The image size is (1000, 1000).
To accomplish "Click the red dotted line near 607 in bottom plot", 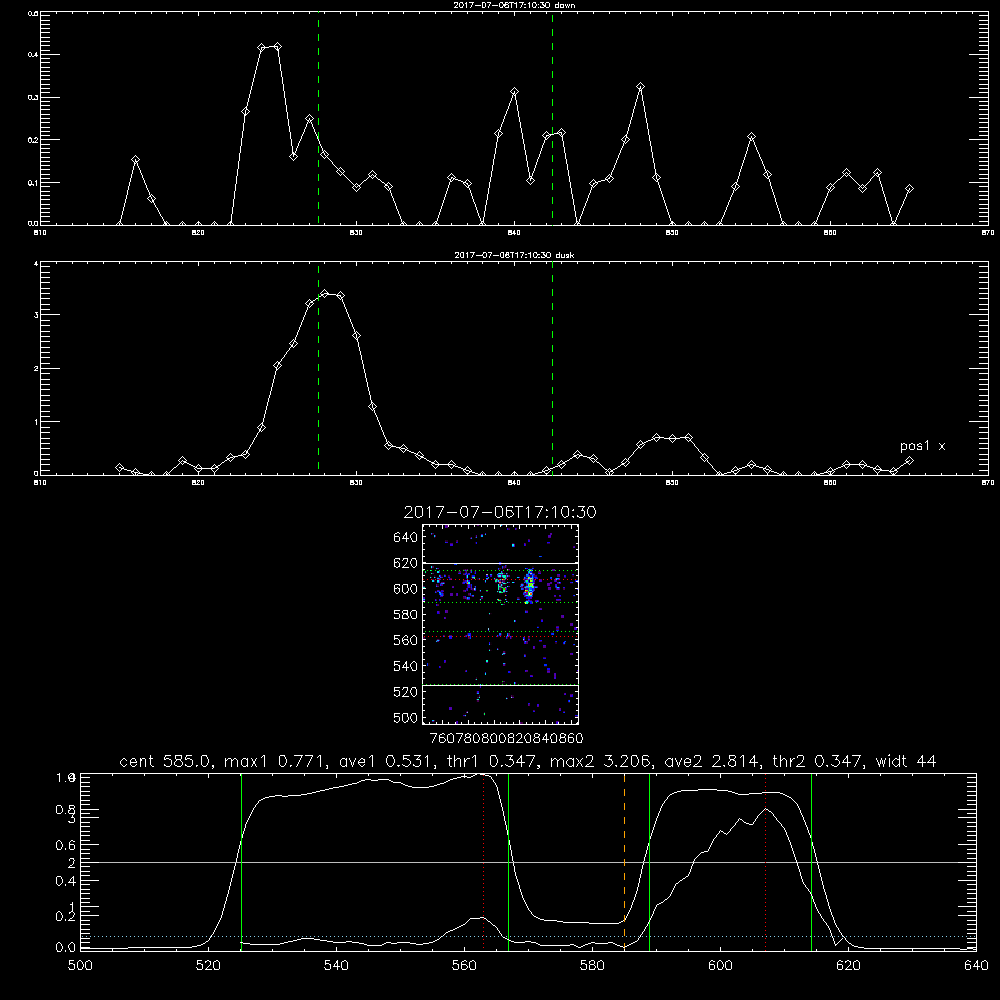I will pos(765,861).
